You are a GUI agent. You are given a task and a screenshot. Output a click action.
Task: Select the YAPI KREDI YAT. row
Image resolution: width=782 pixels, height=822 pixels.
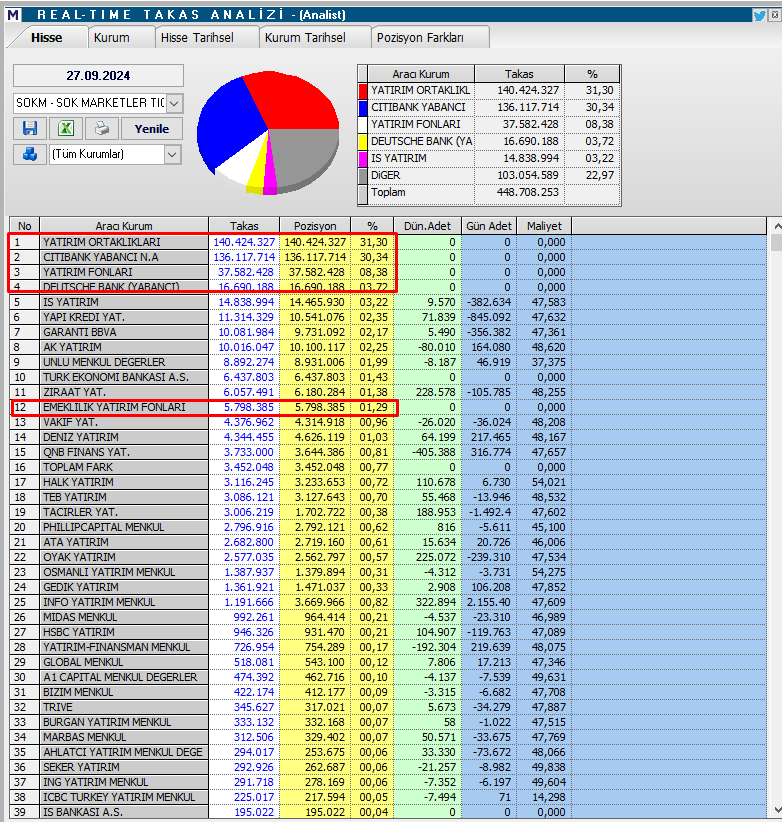[x=388, y=317]
